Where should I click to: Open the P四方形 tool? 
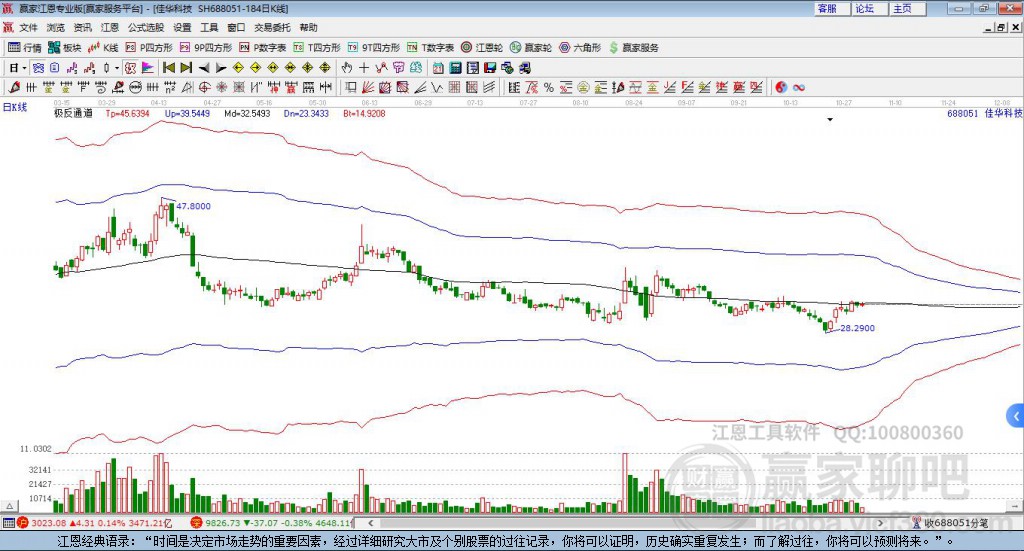(149, 48)
